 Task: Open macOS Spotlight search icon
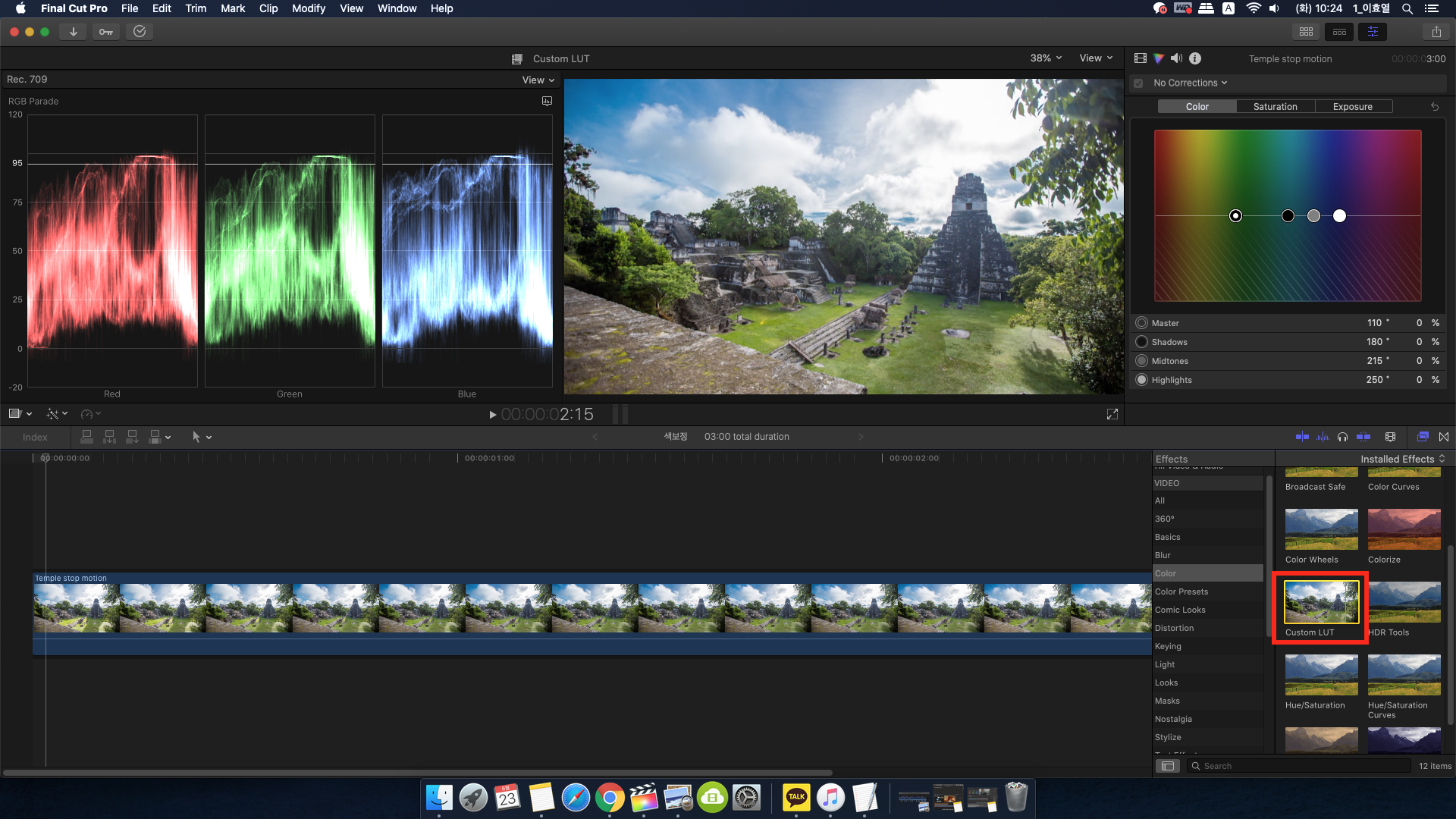click(x=1407, y=8)
